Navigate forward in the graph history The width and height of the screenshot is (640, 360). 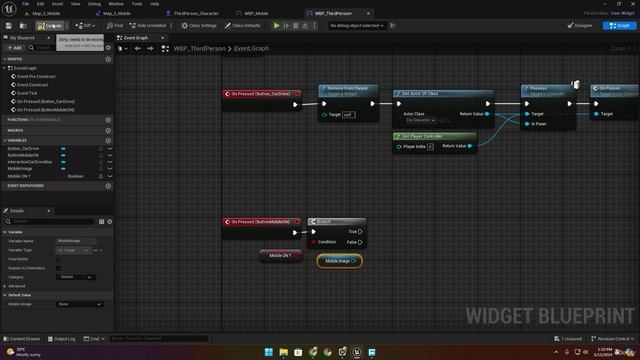pos(150,49)
